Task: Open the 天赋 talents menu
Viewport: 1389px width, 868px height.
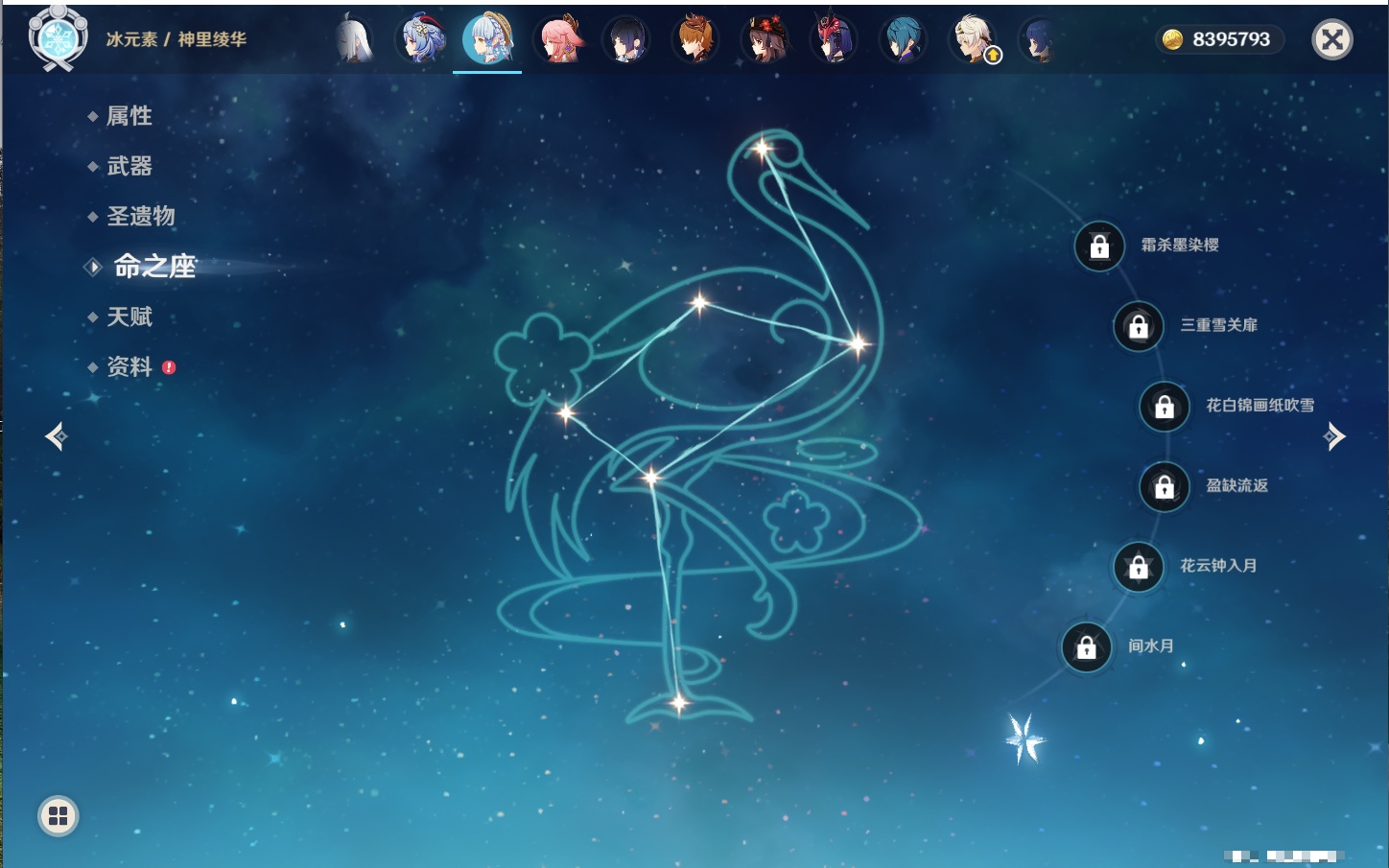Action: tap(129, 317)
